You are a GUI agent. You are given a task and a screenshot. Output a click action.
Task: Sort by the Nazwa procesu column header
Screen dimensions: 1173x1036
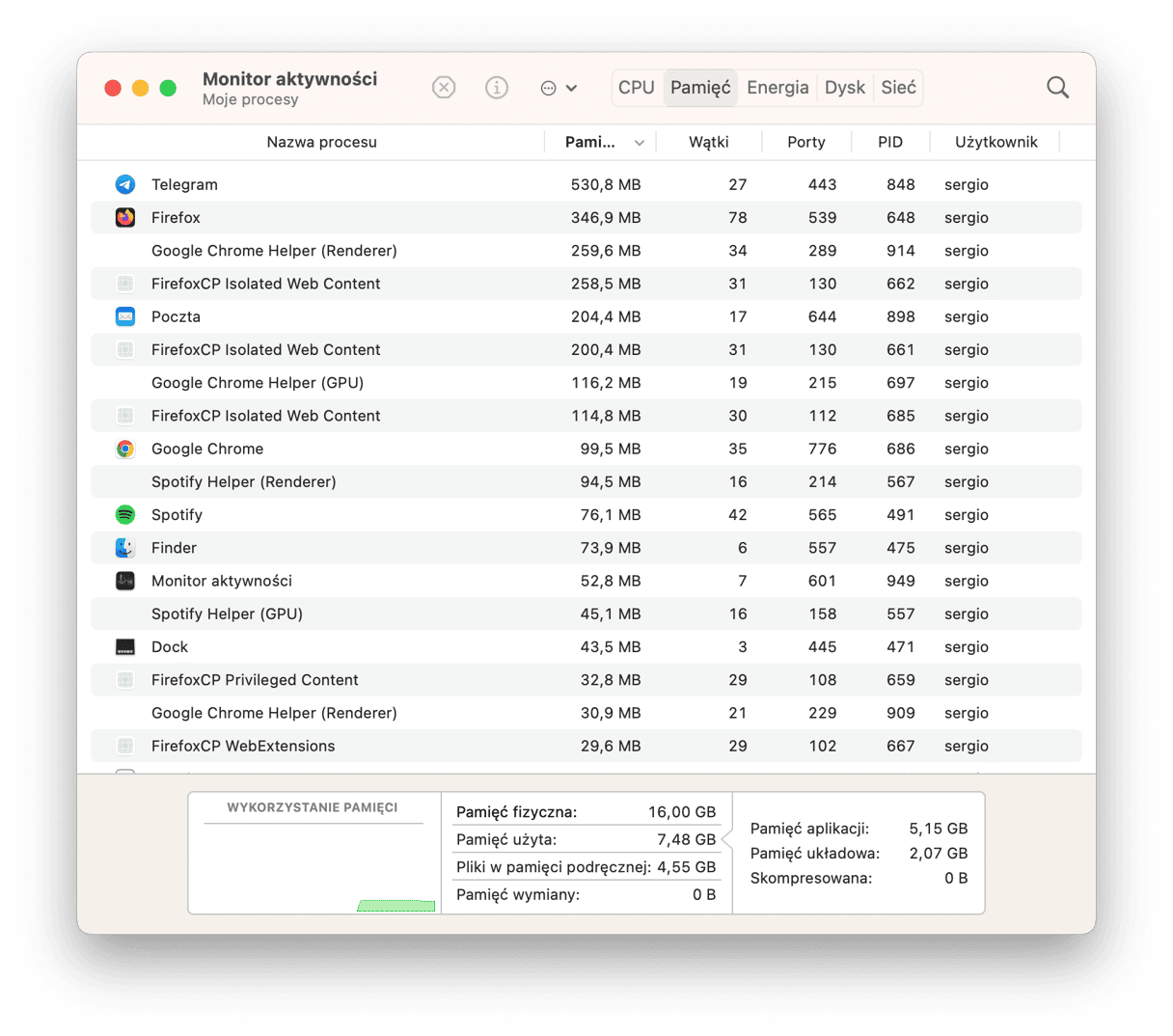pos(321,142)
